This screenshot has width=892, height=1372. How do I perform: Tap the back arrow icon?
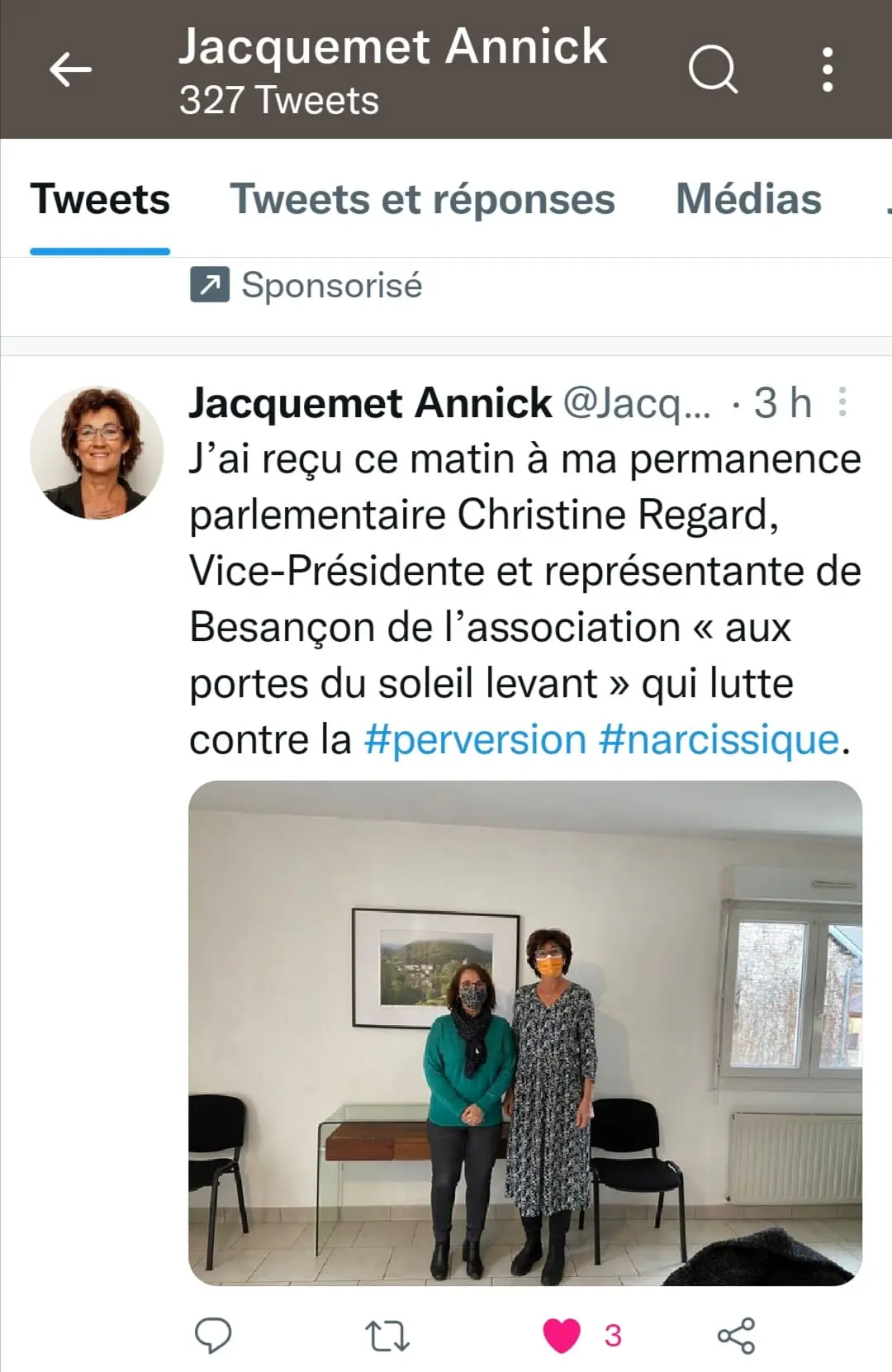(x=71, y=69)
